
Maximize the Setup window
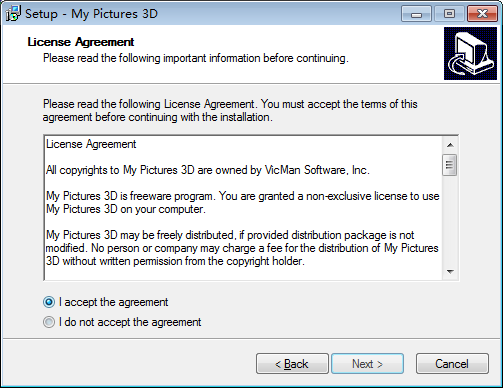[x=449, y=14]
